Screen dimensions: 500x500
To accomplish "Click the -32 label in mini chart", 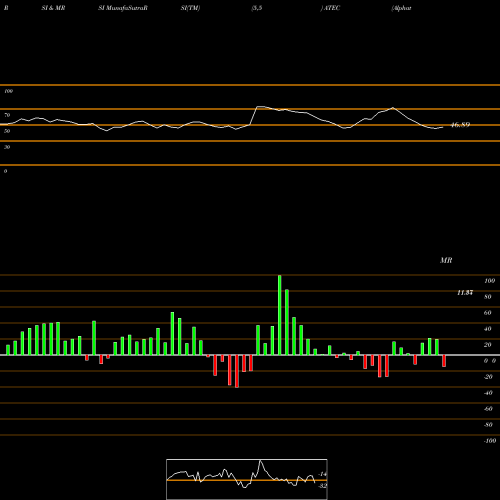I will (322, 486).
